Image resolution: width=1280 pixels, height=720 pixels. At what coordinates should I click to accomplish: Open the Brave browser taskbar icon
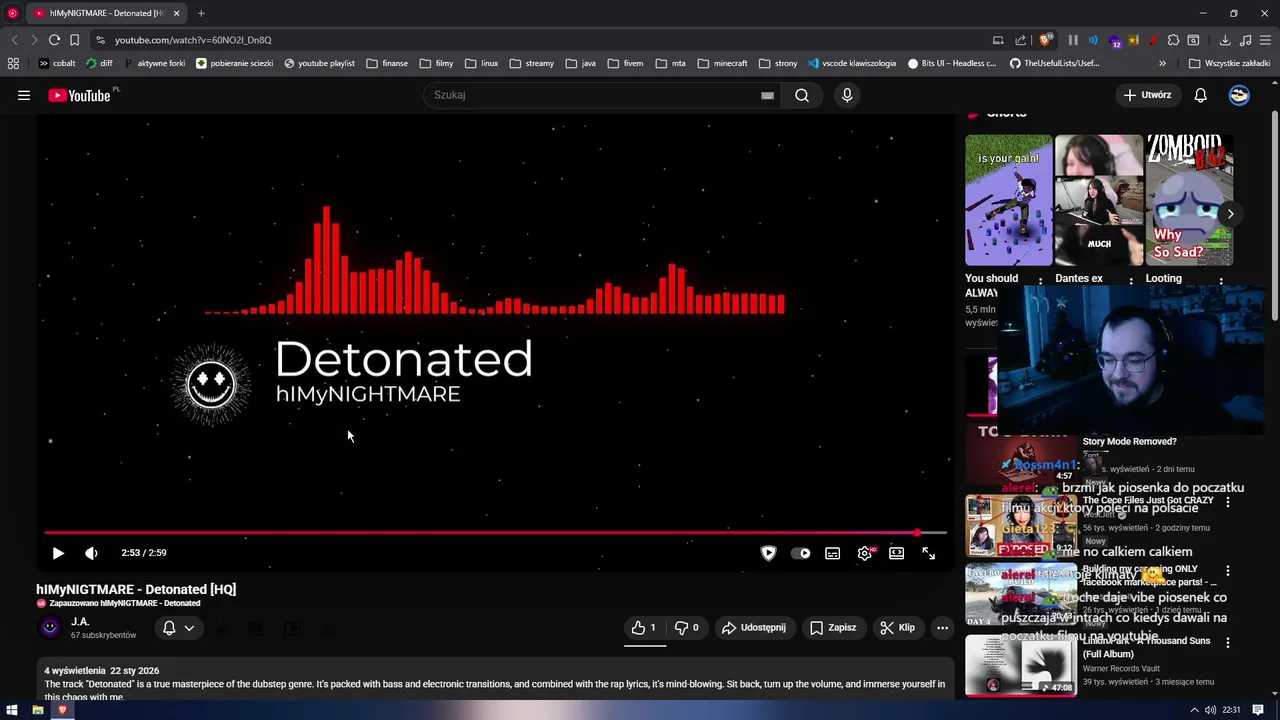(x=62, y=710)
